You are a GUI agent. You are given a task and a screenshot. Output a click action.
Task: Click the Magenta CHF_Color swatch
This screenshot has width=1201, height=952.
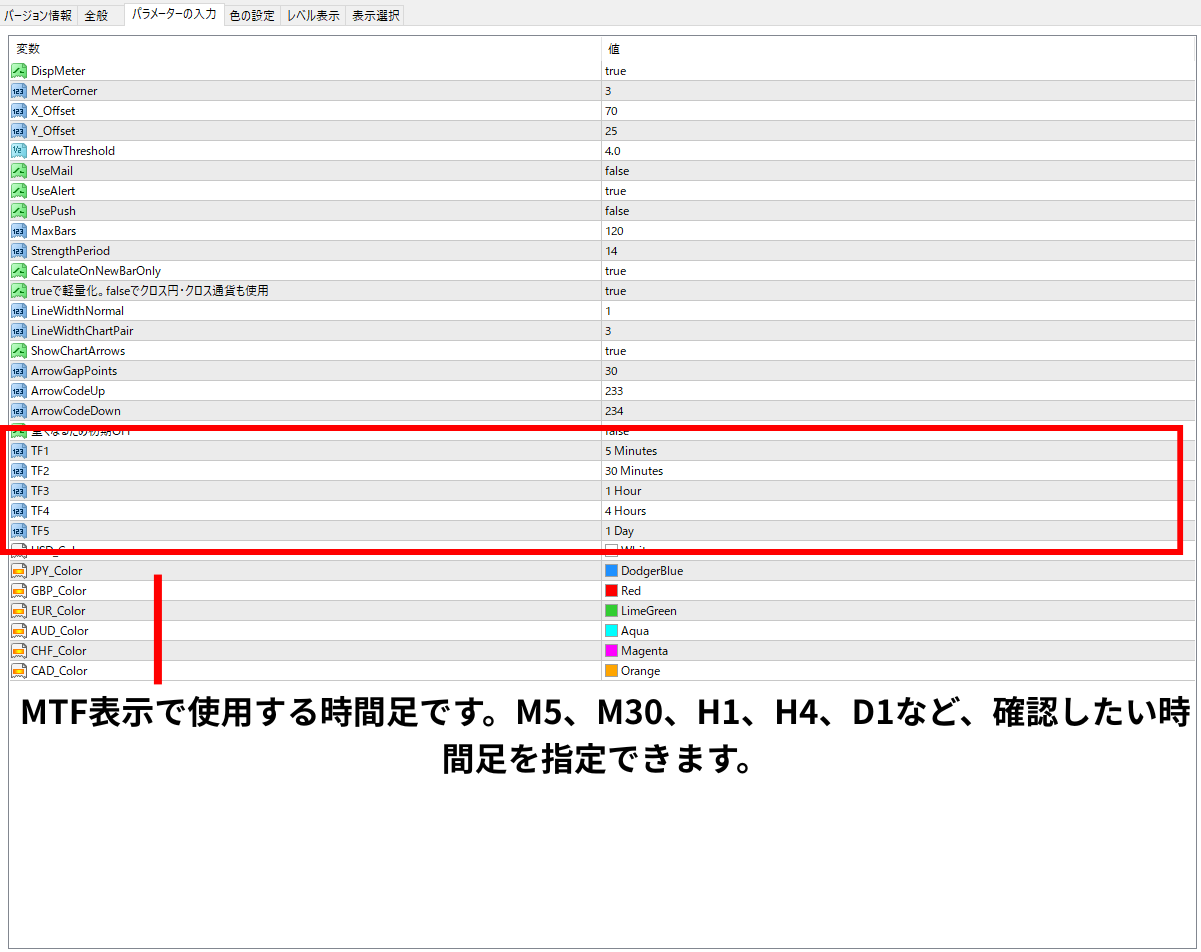(611, 651)
